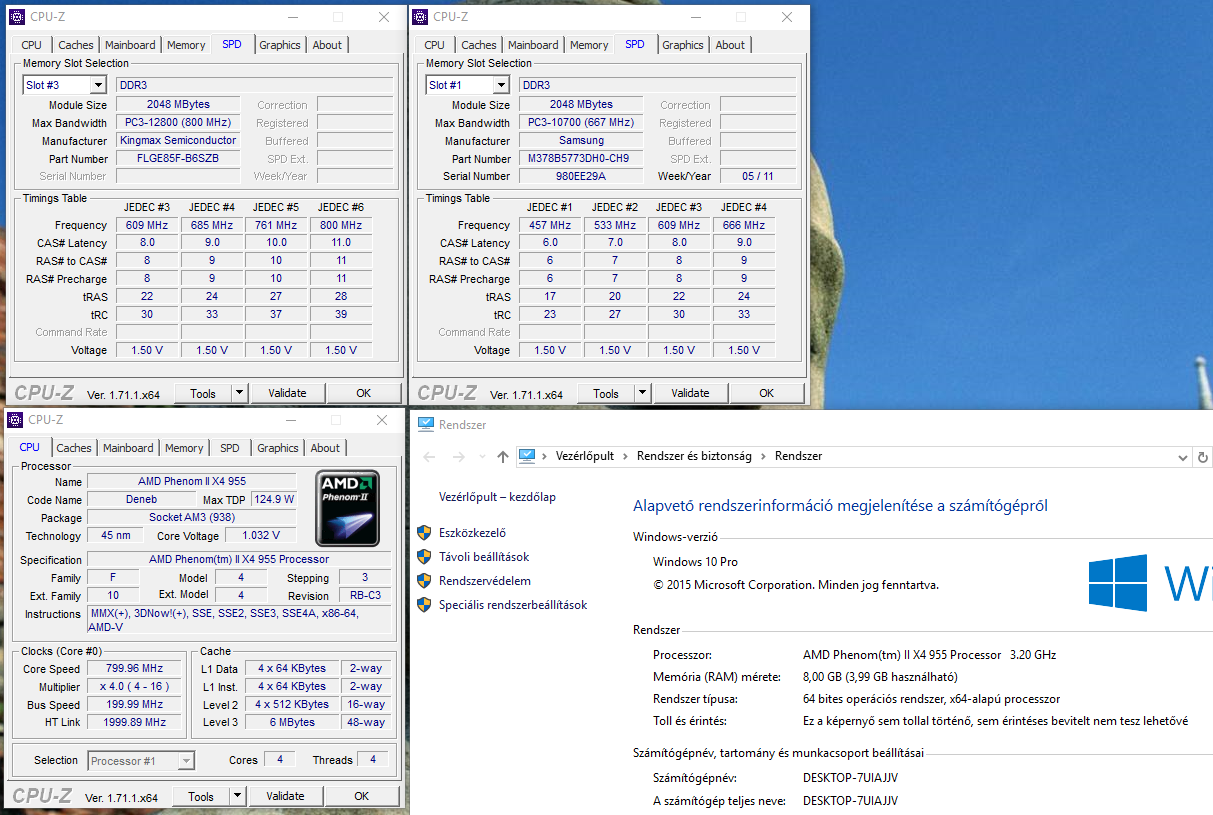Screen dimensions: 1213x815
Task: Click Validate in Slot #3 CPU-Z window
Action: [288, 393]
